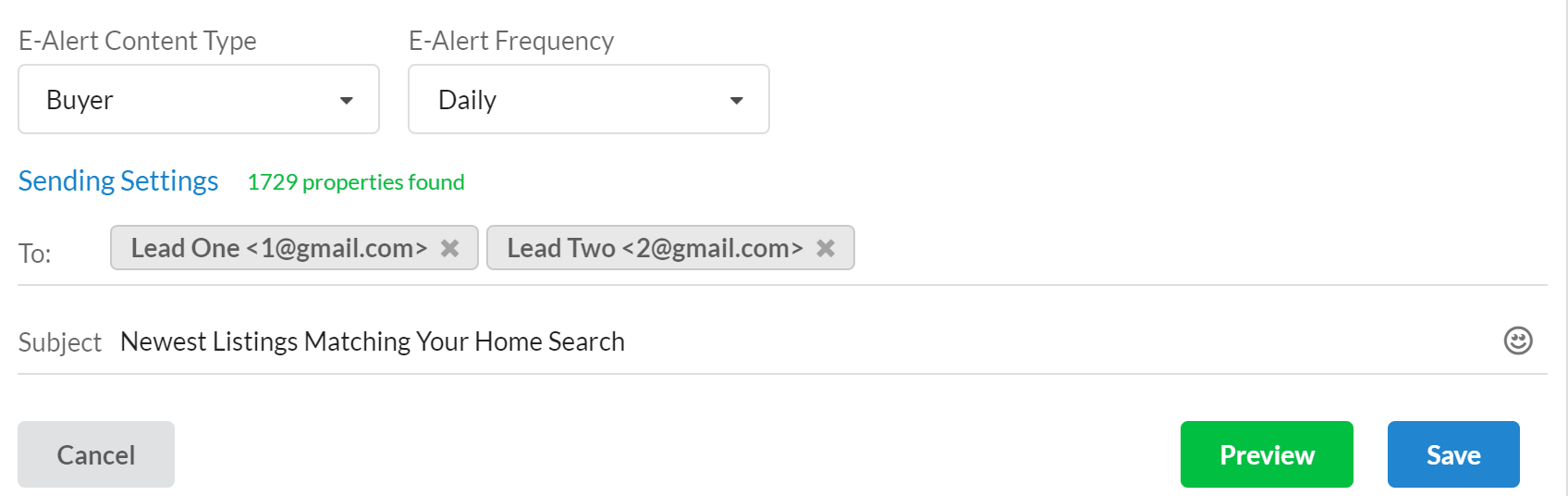Open the Sending Settings link
Image resolution: width=1568 pixels, height=496 pixels.
point(118,180)
